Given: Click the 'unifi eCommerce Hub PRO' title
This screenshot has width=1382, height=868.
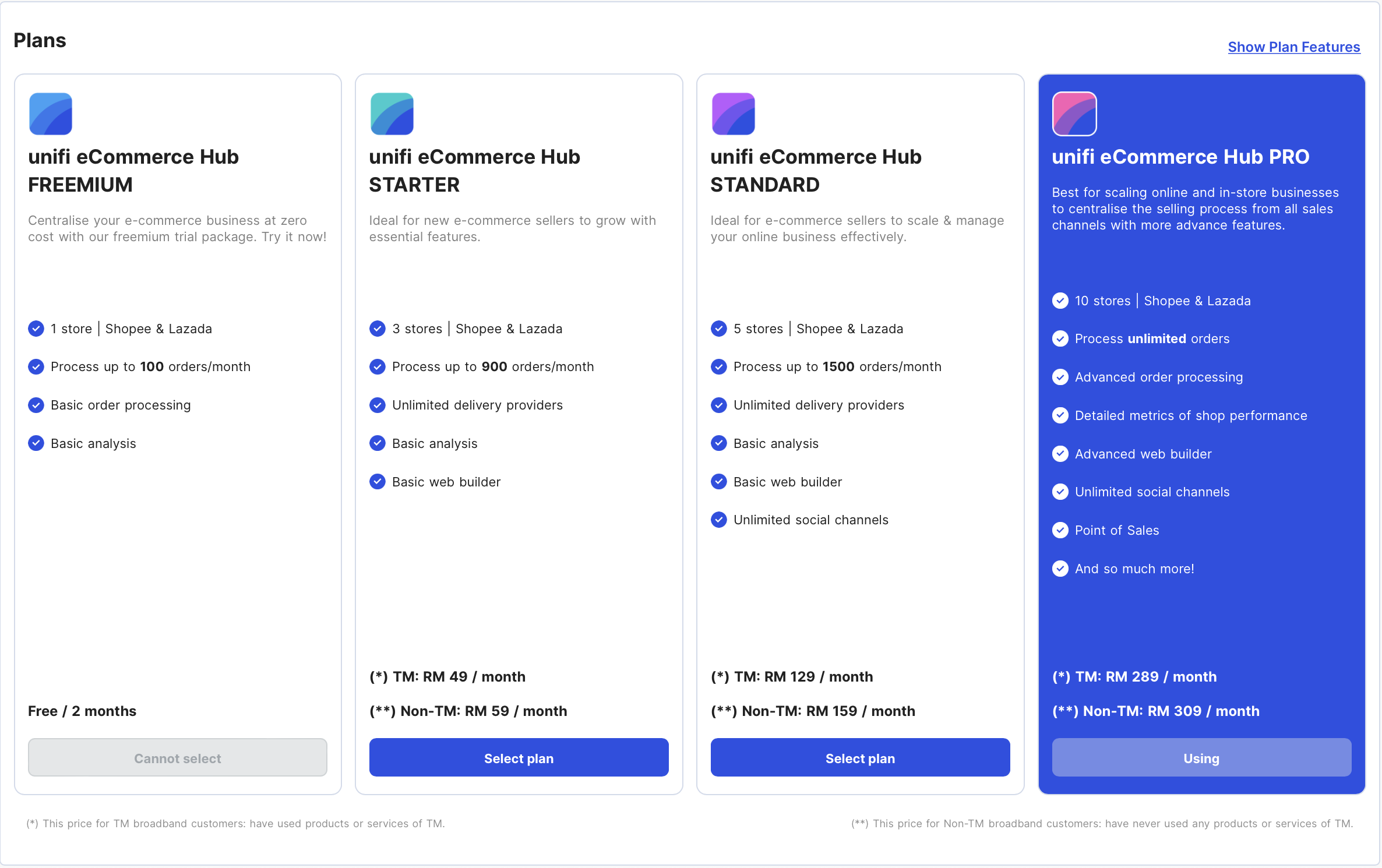Looking at the screenshot, I should tap(1180, 157).
